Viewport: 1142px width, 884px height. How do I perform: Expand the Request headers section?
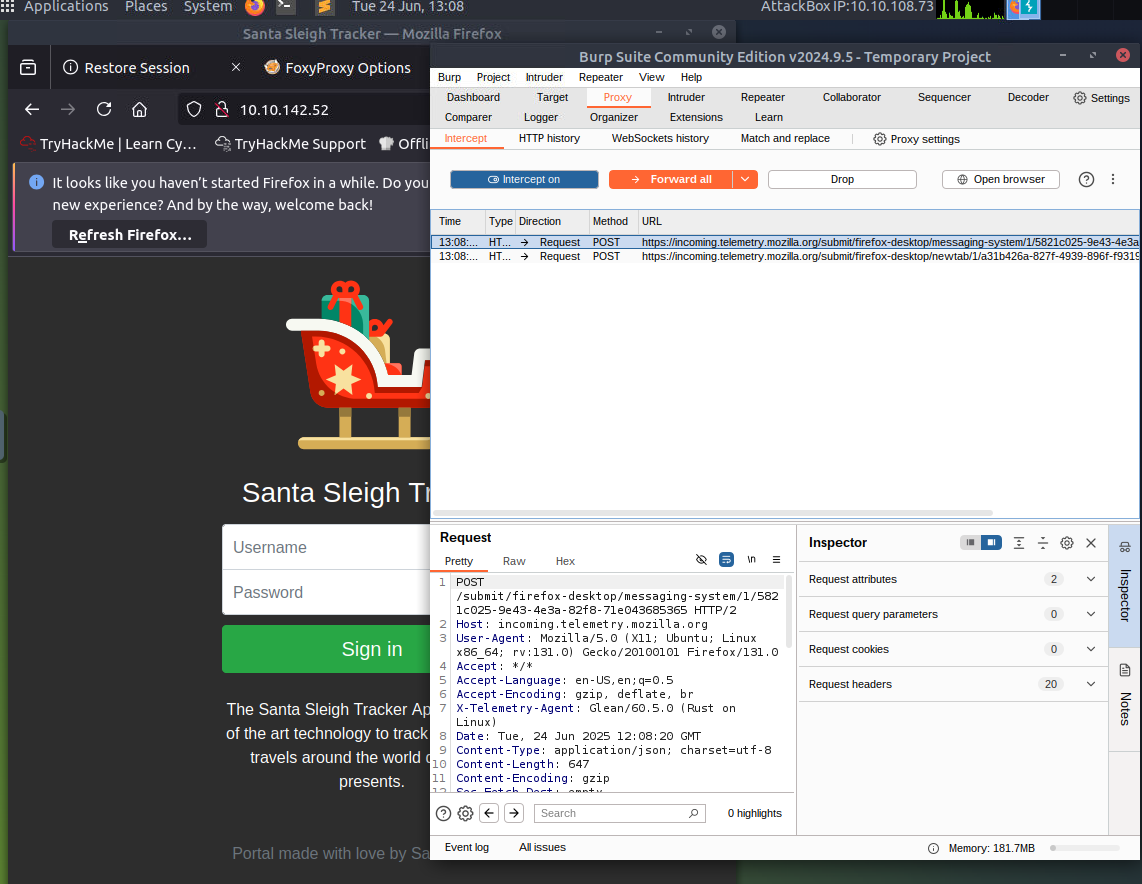pyautogui.click(x=1090, y=684)
